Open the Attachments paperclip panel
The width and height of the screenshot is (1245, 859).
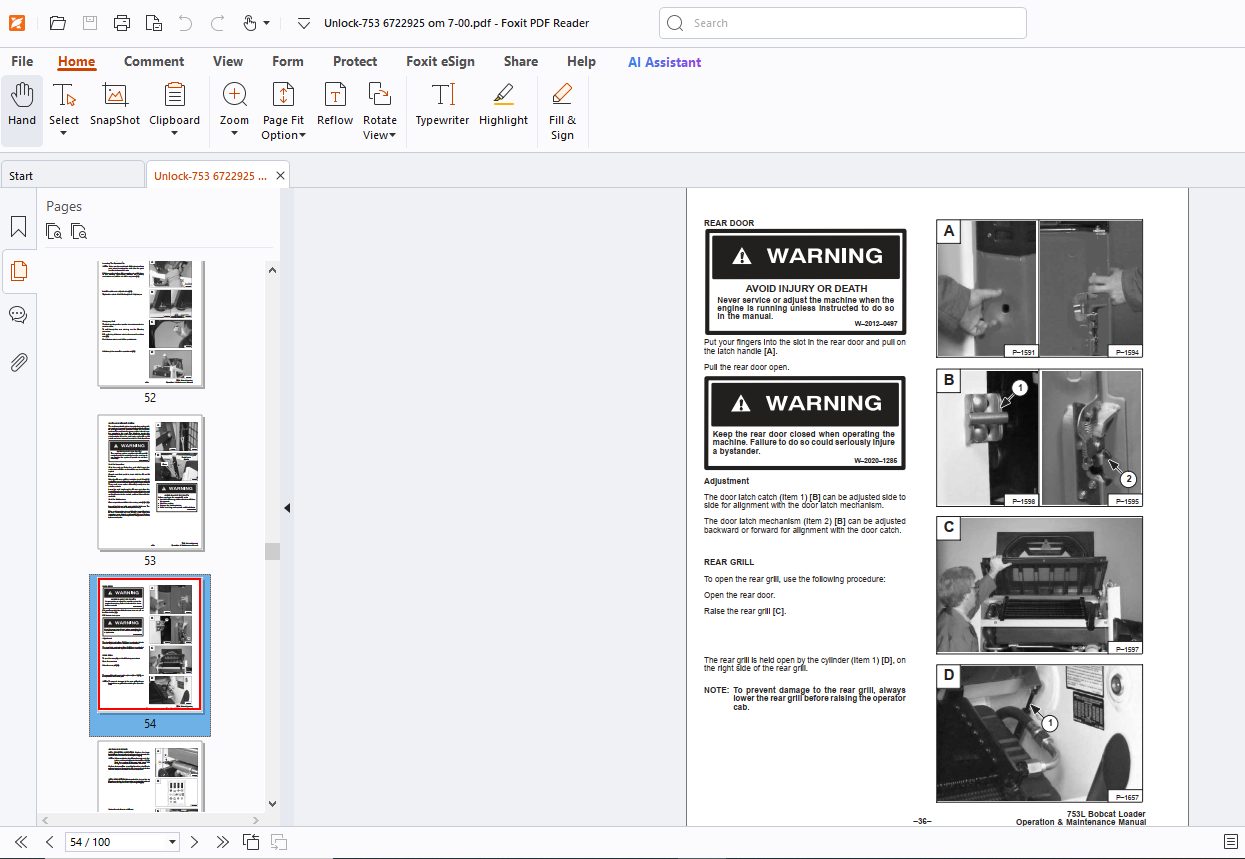pos(18,362)
